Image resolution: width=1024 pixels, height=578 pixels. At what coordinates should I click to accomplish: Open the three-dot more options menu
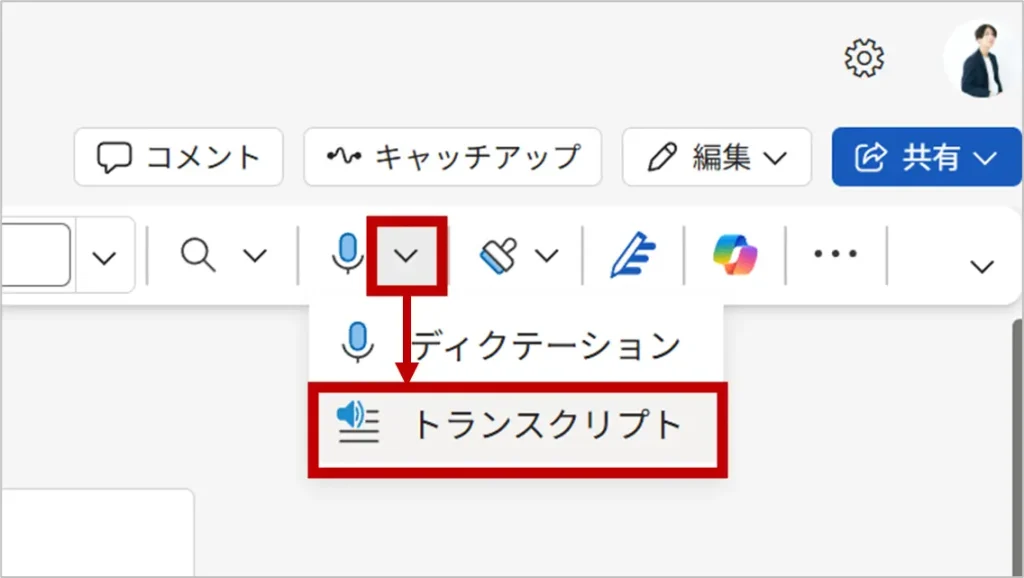point(835,253)
